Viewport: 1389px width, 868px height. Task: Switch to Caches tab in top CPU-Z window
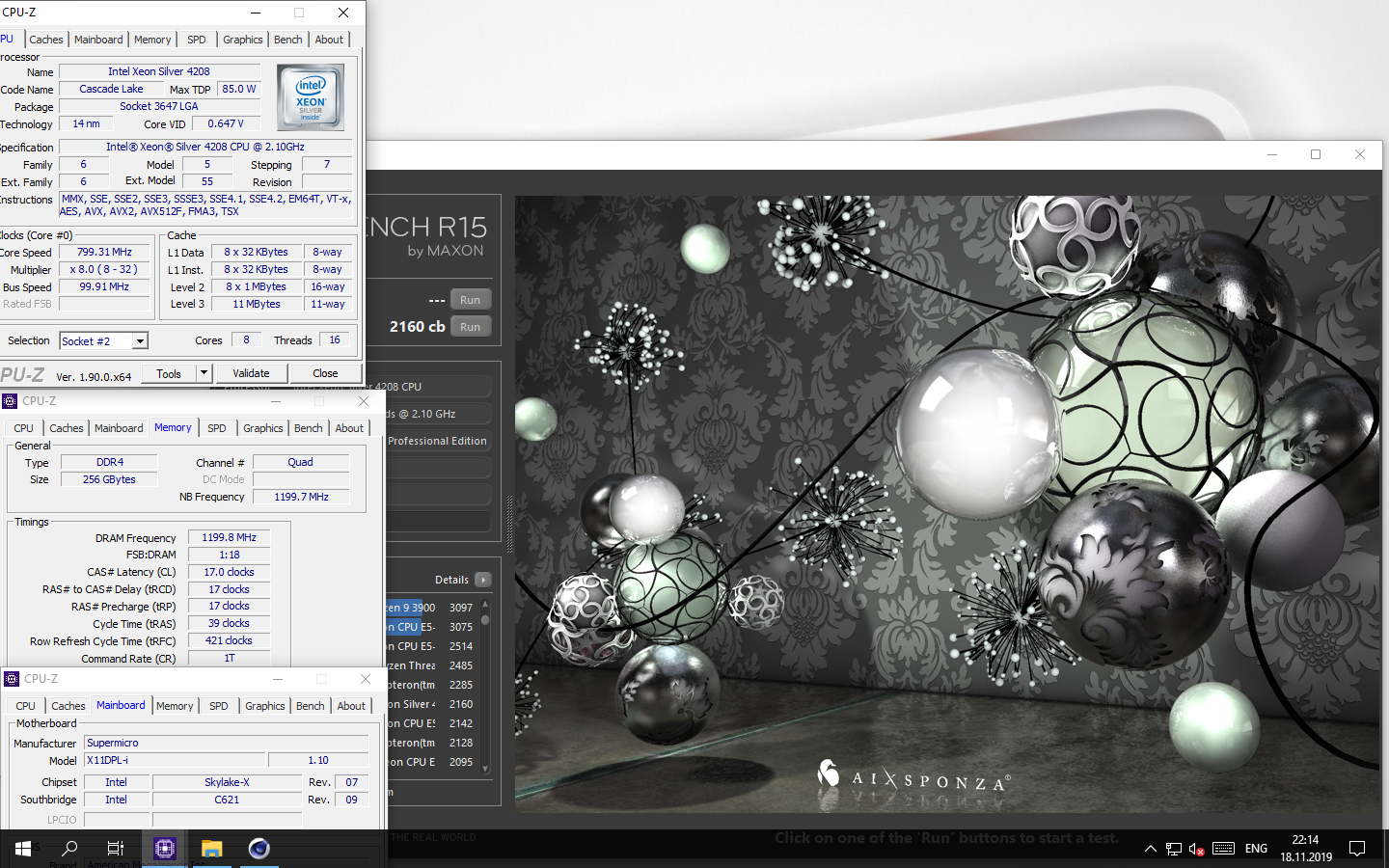click(x=45, y=40)
